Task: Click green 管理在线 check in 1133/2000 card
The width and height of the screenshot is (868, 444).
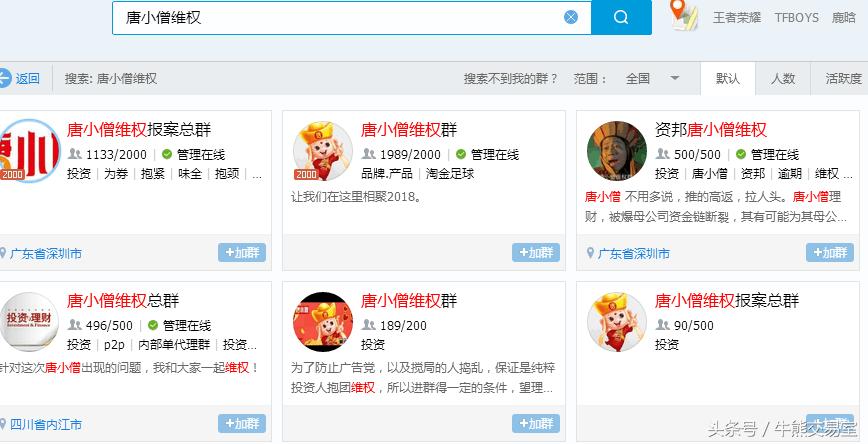Action: [167, 154]
